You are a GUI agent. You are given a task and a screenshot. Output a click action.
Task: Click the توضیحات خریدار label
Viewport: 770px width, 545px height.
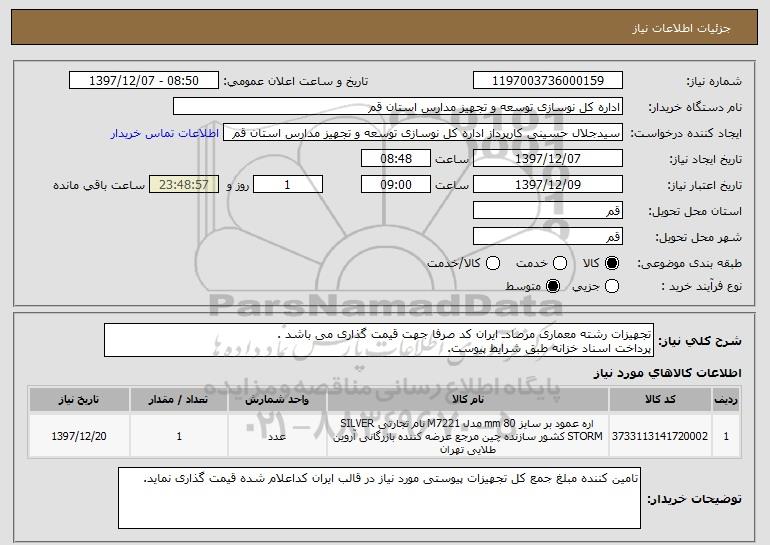(x=694, y=499)
